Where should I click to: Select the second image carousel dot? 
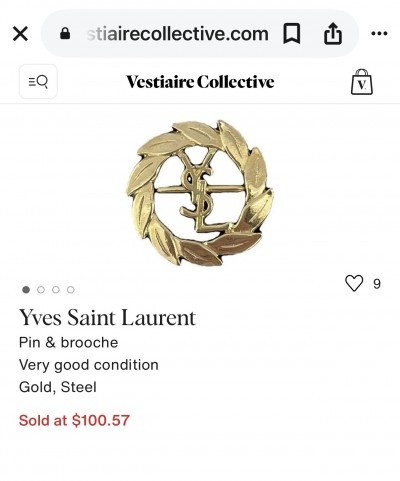click(41, 290)
